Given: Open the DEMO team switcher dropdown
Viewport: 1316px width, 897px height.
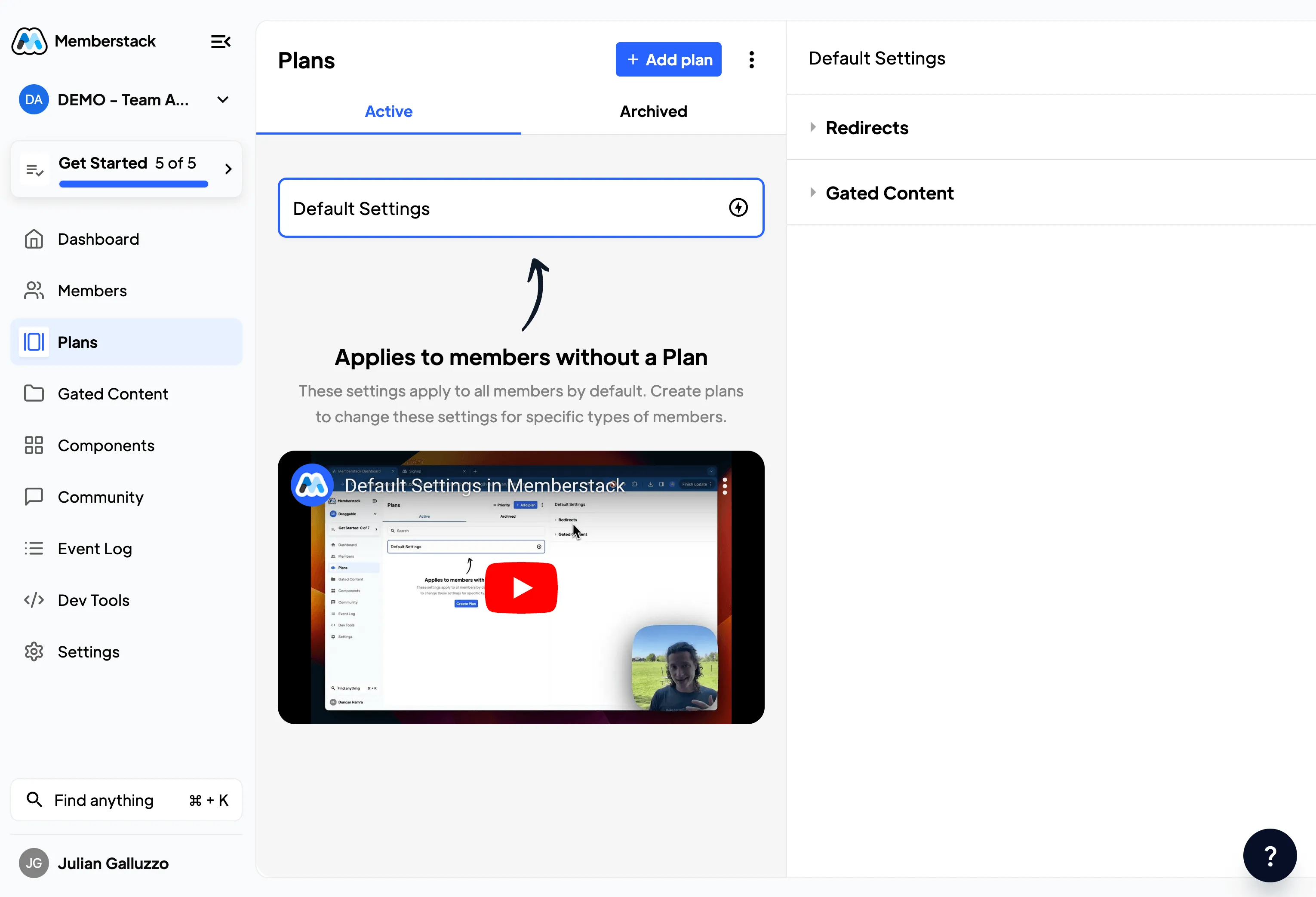Looking at the screenshot, I should coord(222,100).
